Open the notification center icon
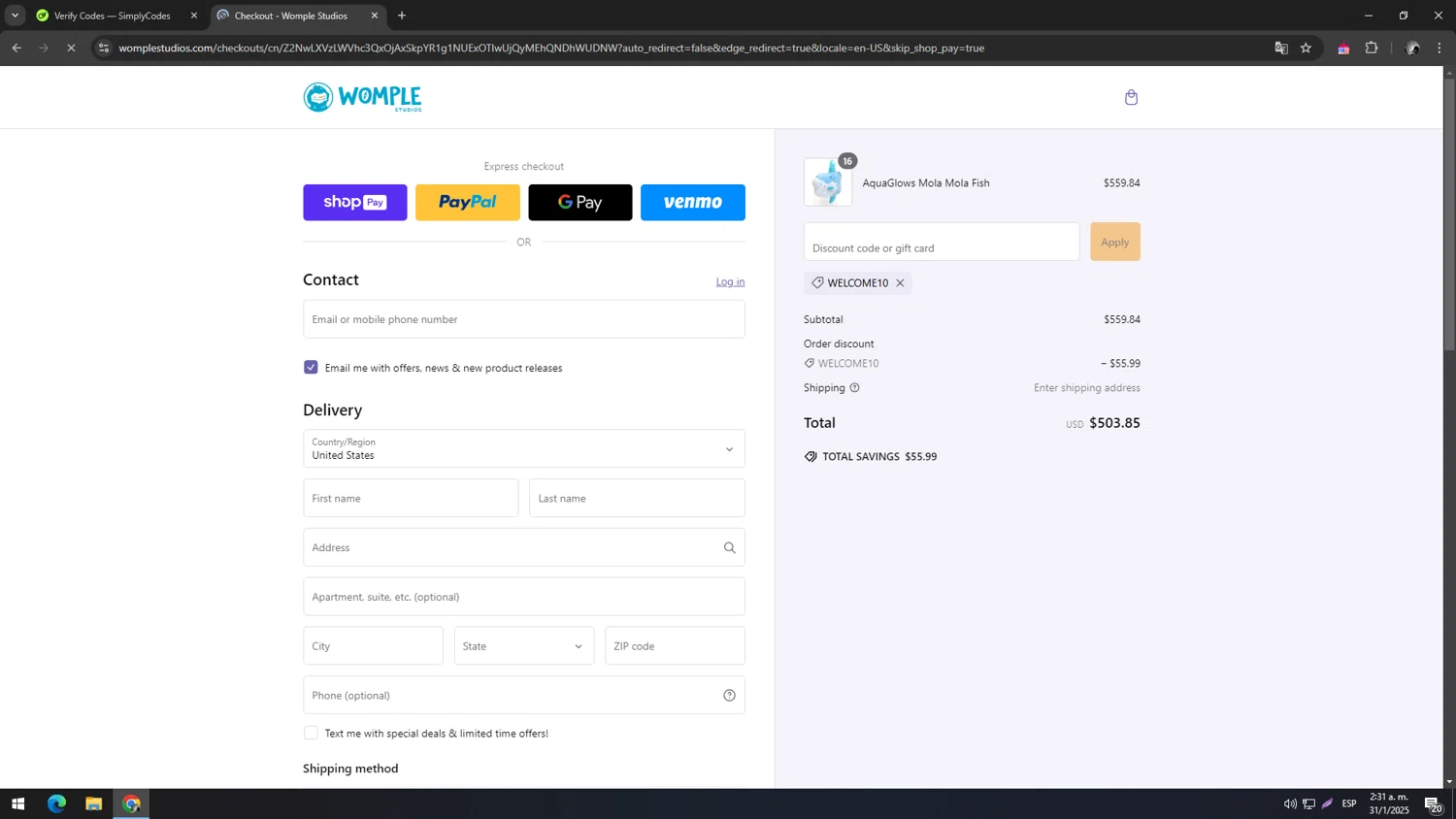 tap(1433, 803)
